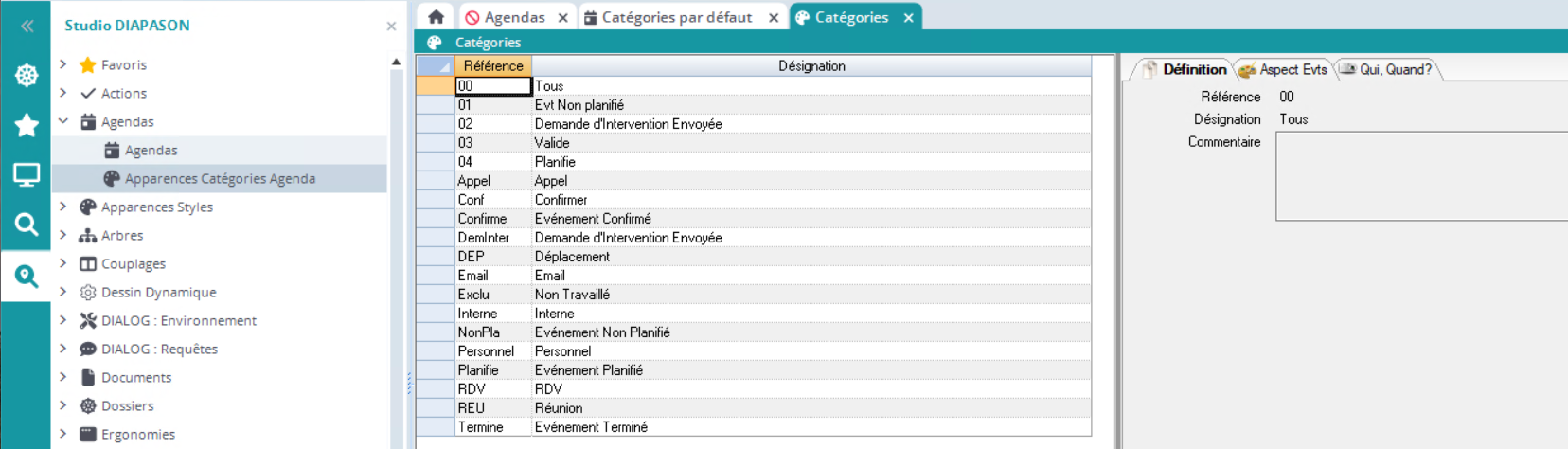Collapse sidebar with double chevron icon

coord(27,26)
